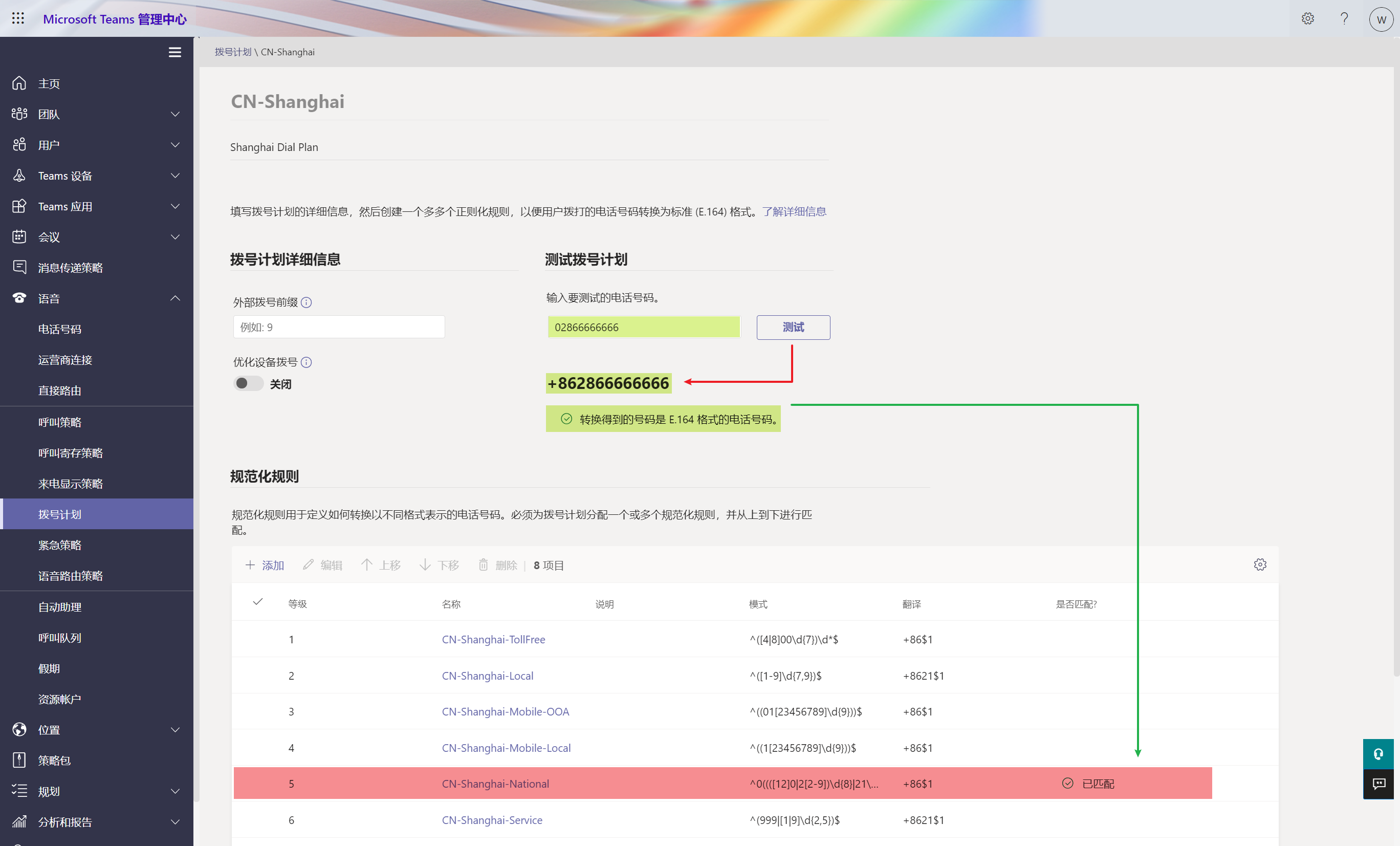Open 紧急策略 in sidebar
Image resolution: width=1400 pixels, height=846 pixels.
click(60, 546)
